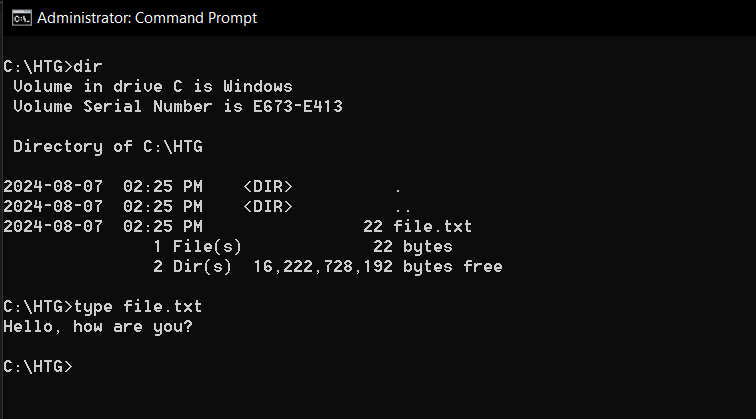Click the "Directory of C:\HTG" line
This screenshot has width=756, height=419.
[x=107, y=147]
